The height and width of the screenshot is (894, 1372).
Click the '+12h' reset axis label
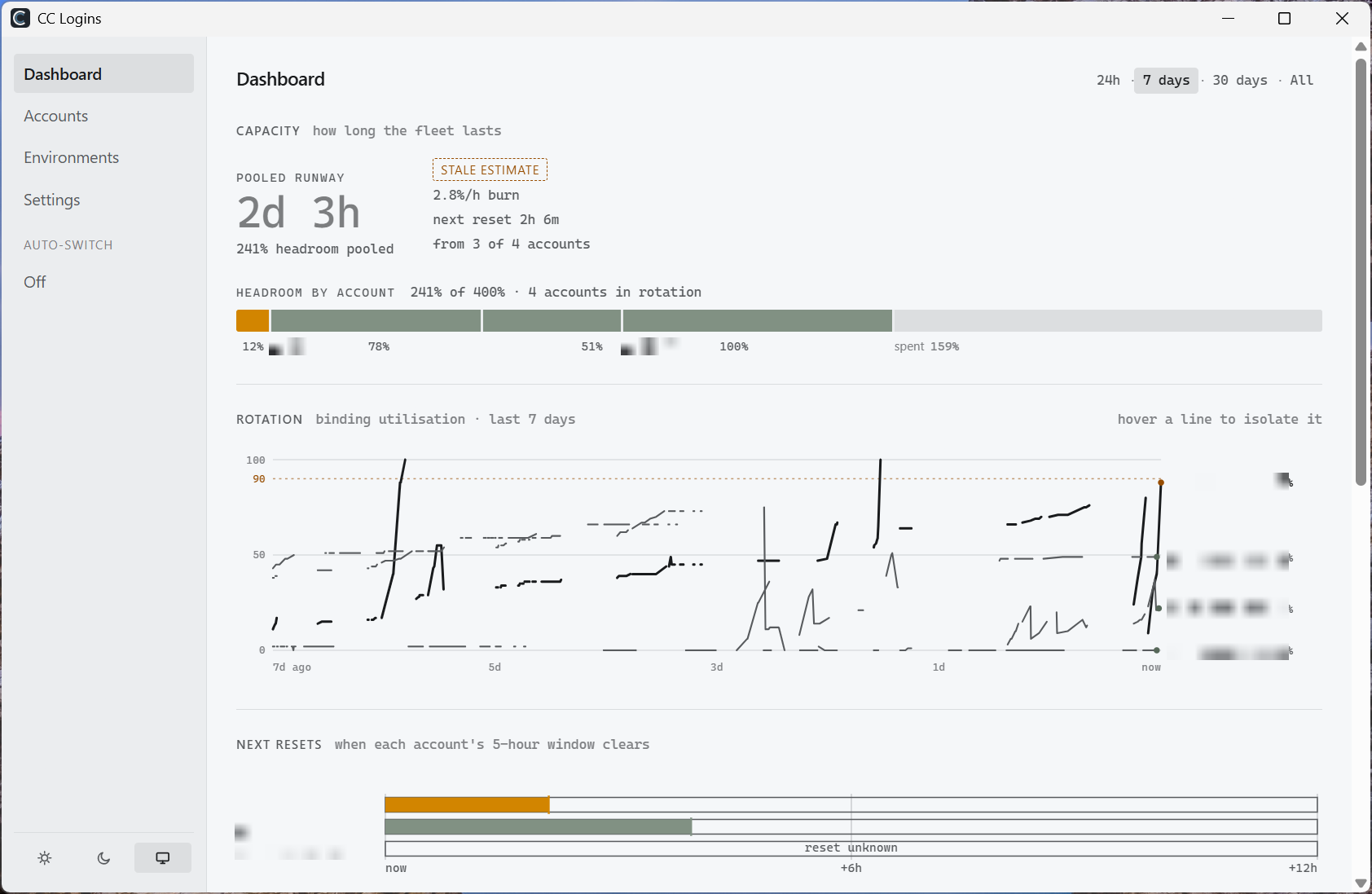[1303, 868]
